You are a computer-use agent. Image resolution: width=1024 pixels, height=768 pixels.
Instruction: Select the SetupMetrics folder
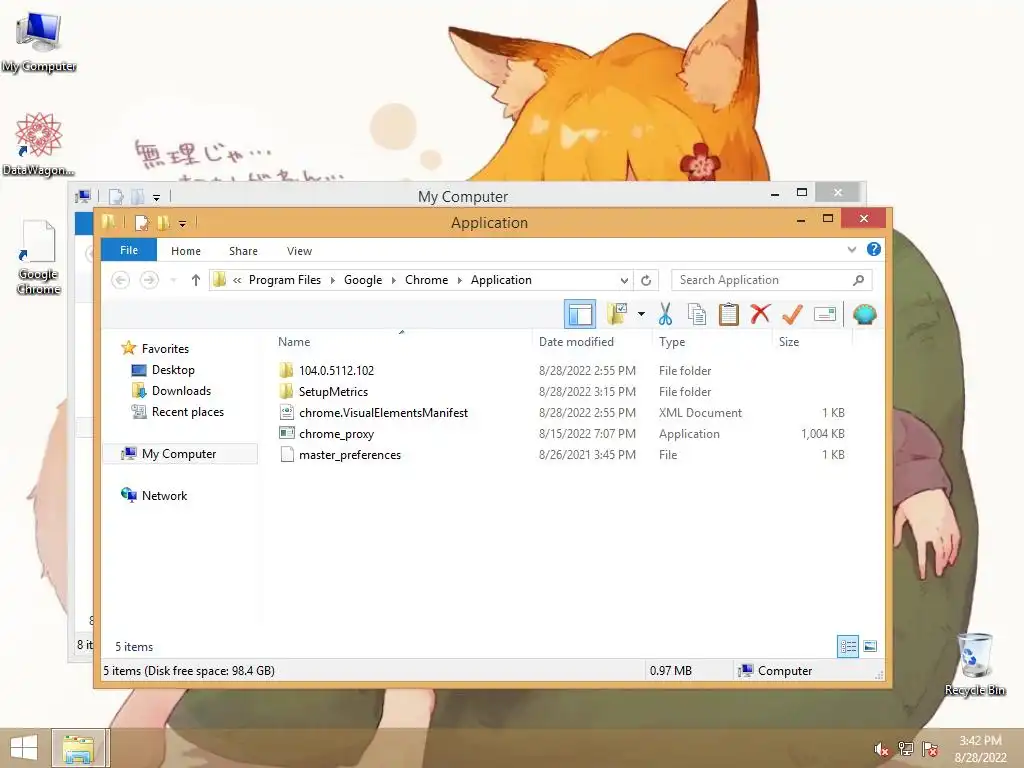pyautogui.click(x=333, y=392)
